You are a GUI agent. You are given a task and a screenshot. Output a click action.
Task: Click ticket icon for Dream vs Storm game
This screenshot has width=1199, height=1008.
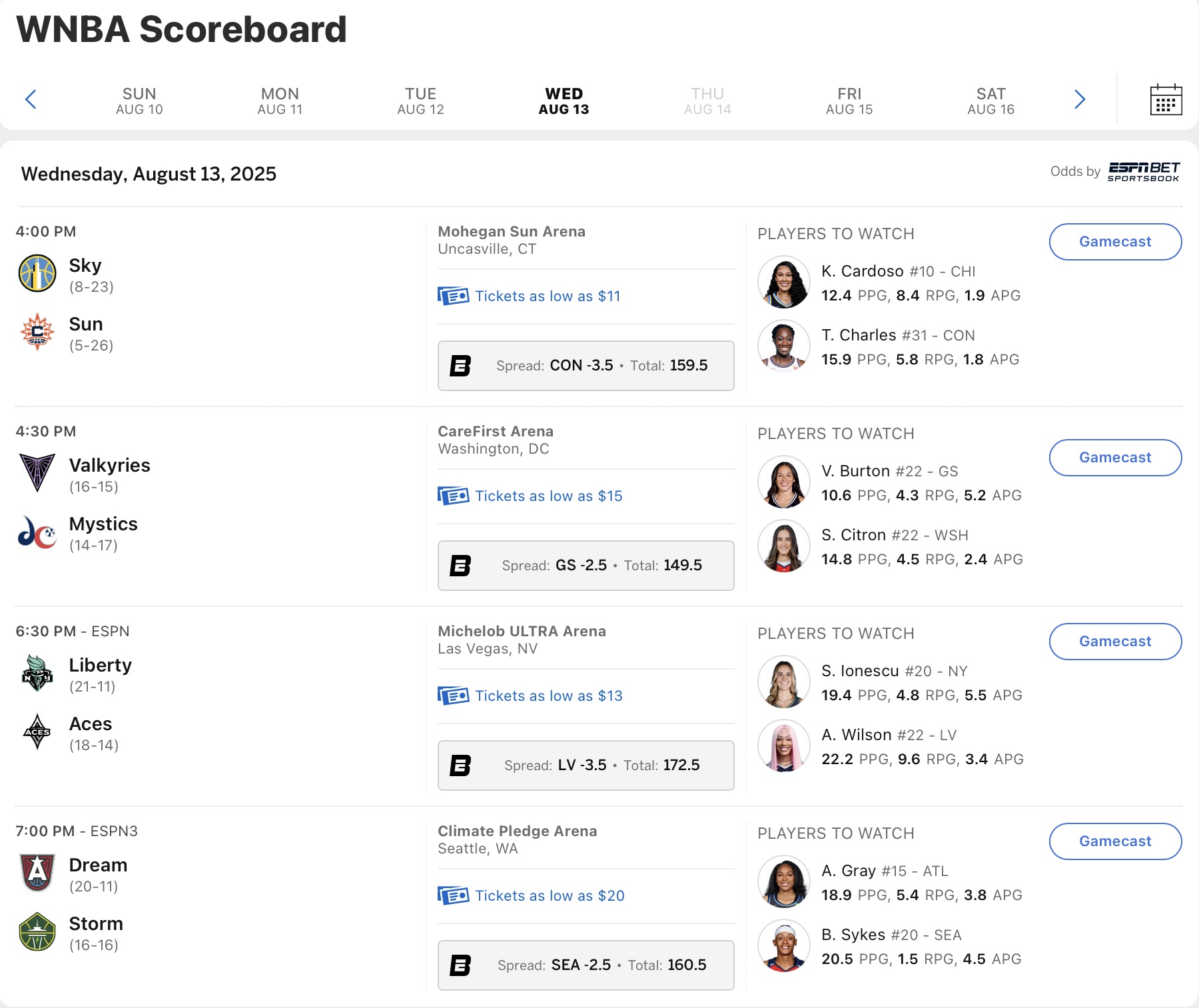coord(454,895)
